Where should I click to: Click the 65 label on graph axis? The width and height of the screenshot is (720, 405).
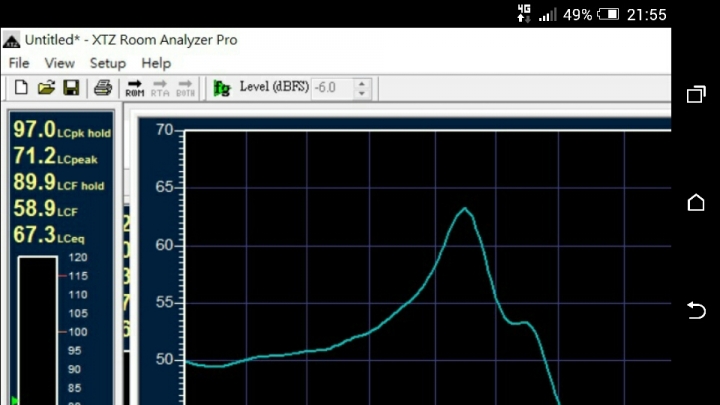pos(164,187)
